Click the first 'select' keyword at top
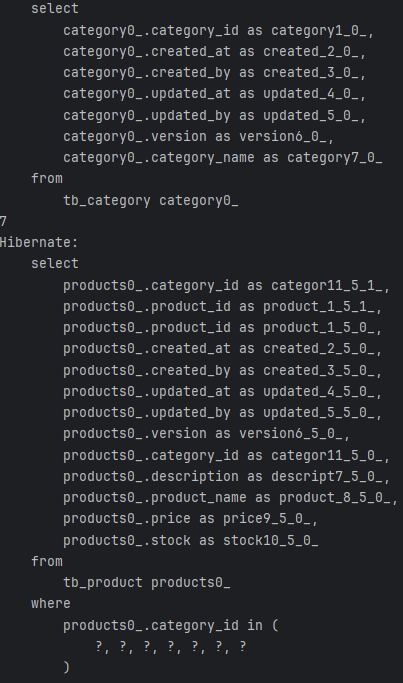The image size is (403, 683). click(55, 9)
